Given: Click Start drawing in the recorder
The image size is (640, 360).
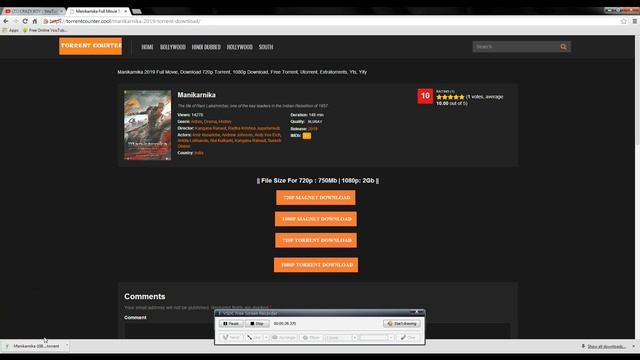Looking at the screenshot, I should pyautogui.click(x=402, y=323).
